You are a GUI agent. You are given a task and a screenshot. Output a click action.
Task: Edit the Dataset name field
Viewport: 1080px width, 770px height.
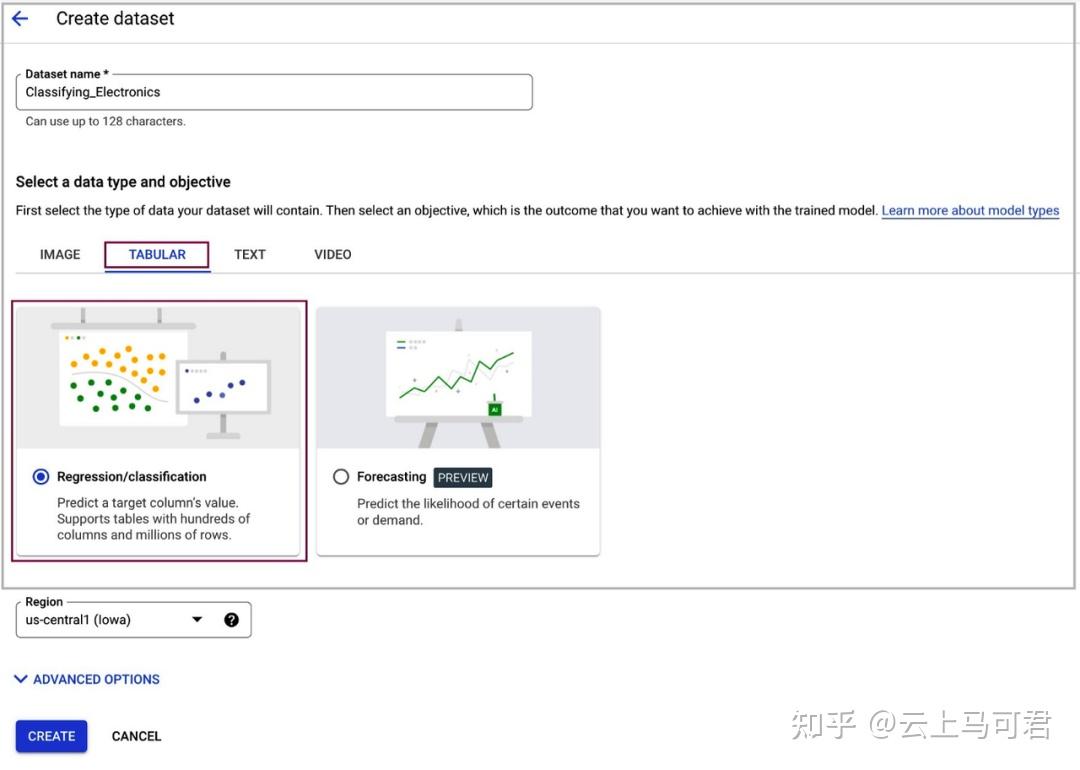tap(274, 92)
